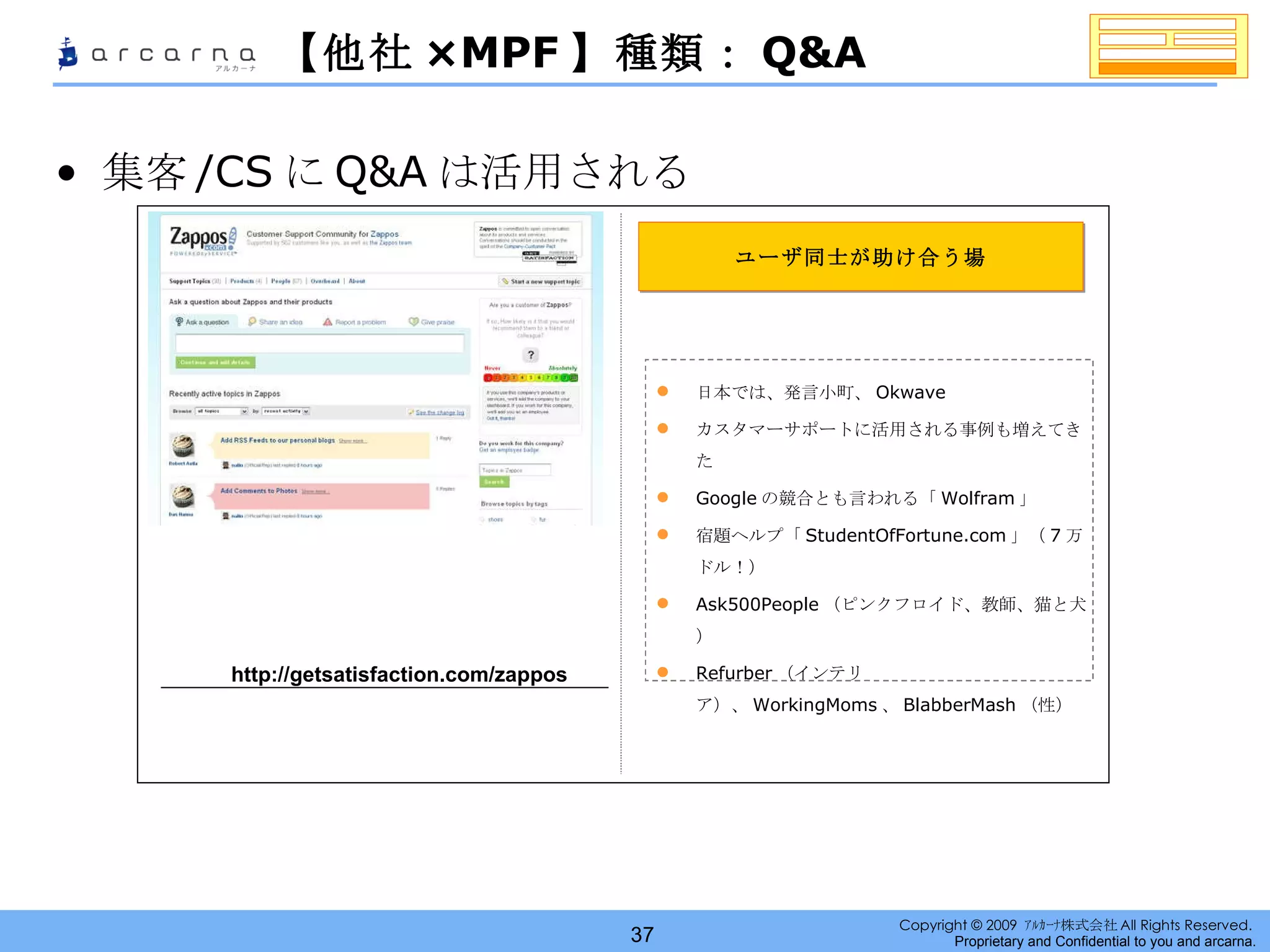This screenshot has height=952, width=1270.
Task: Click the Ask500People bullet text
Action: tap(890, 619)
